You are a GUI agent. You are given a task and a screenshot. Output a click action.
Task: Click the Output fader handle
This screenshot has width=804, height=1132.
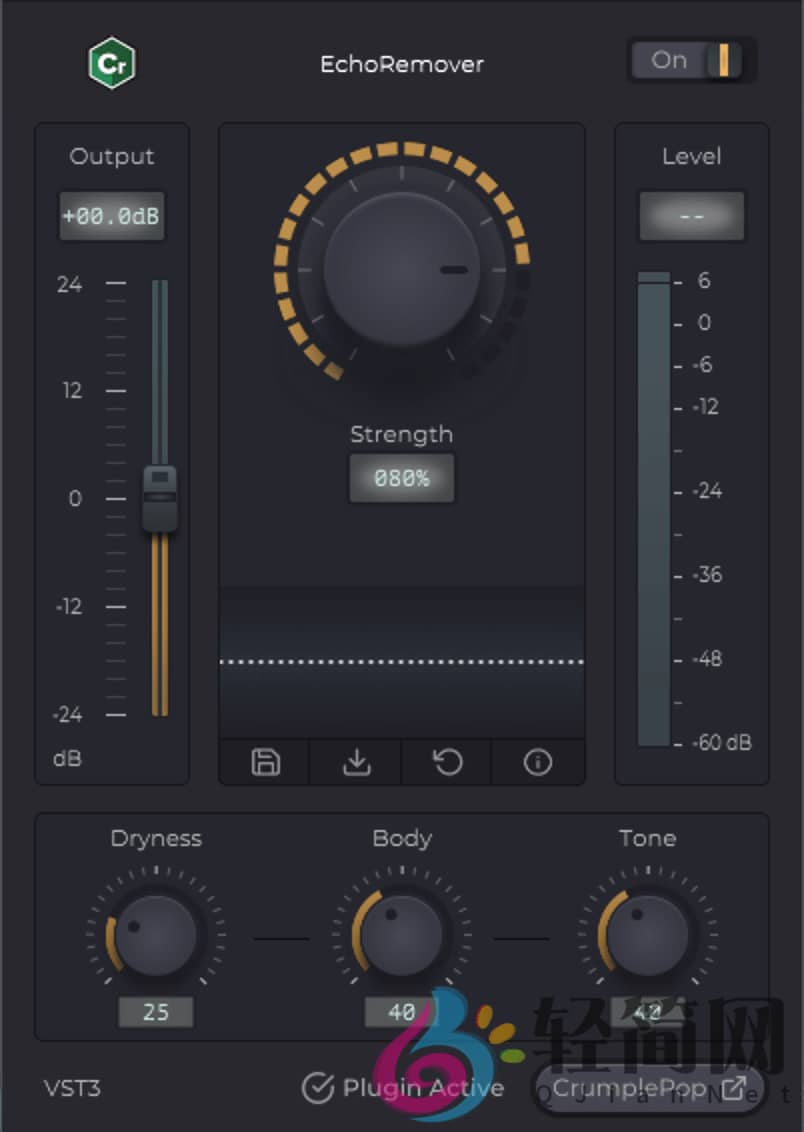pos(160,498)
